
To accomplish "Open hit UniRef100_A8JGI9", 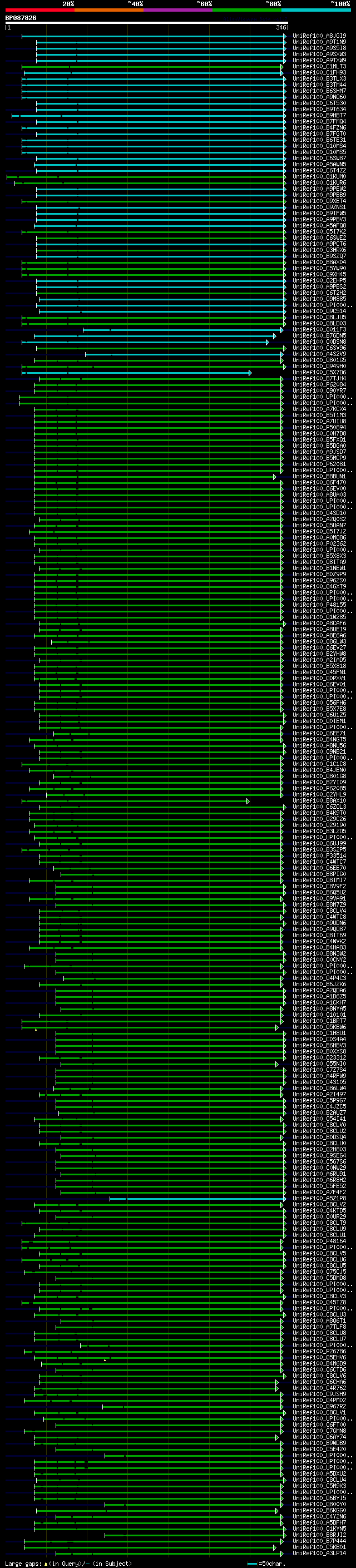I will tap(319, 36).
